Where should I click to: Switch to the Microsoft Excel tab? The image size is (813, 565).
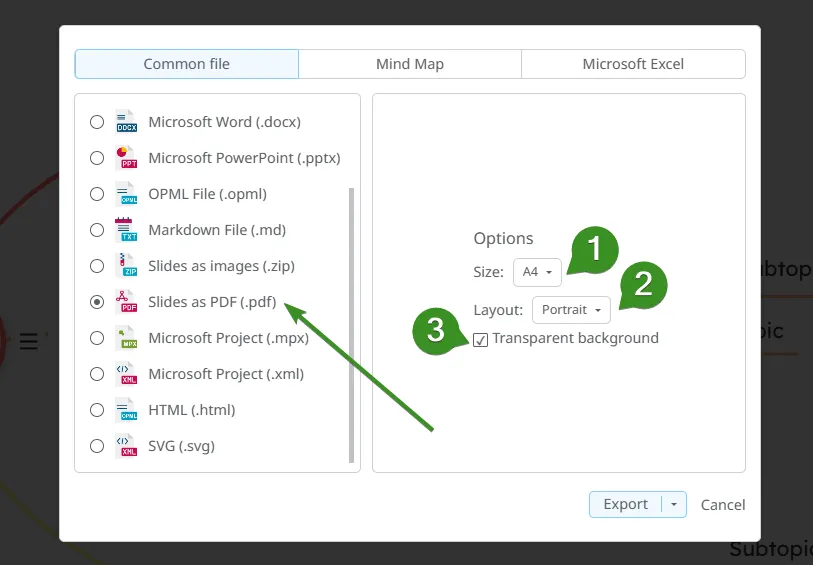pyautogui.click(x=633, y=64)
